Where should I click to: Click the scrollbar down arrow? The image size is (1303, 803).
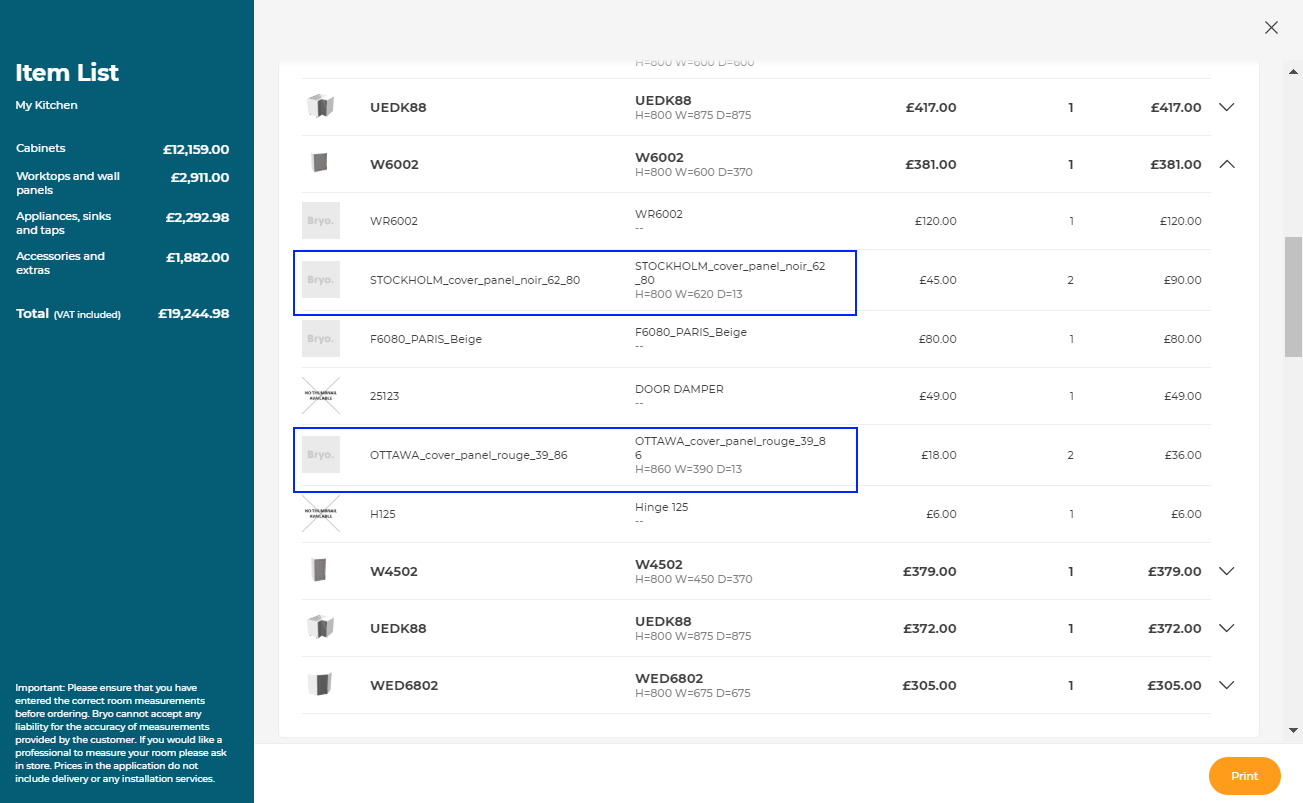(x=1293, y=730)
